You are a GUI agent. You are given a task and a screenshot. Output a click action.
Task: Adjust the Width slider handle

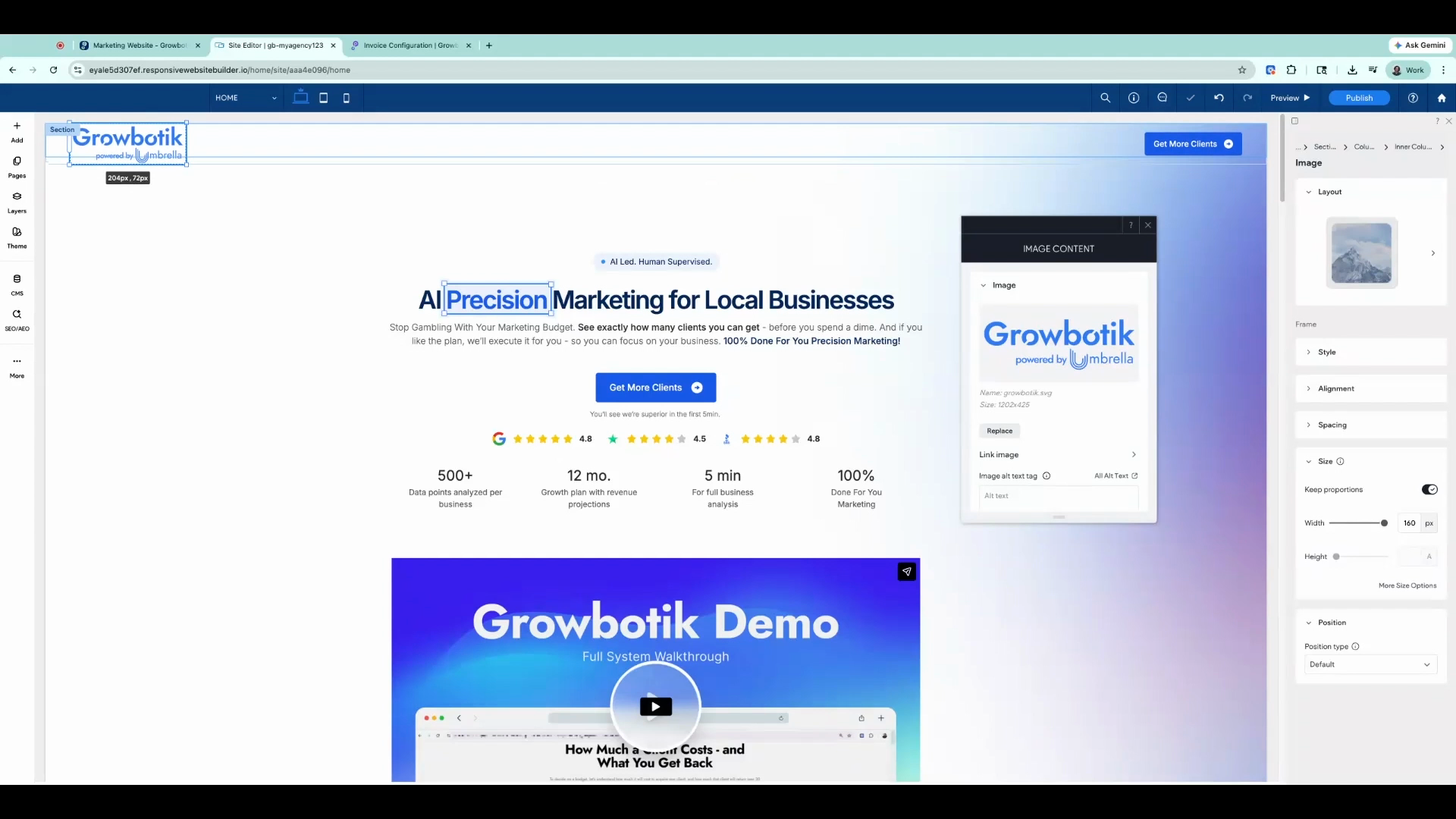(1384, 523)
